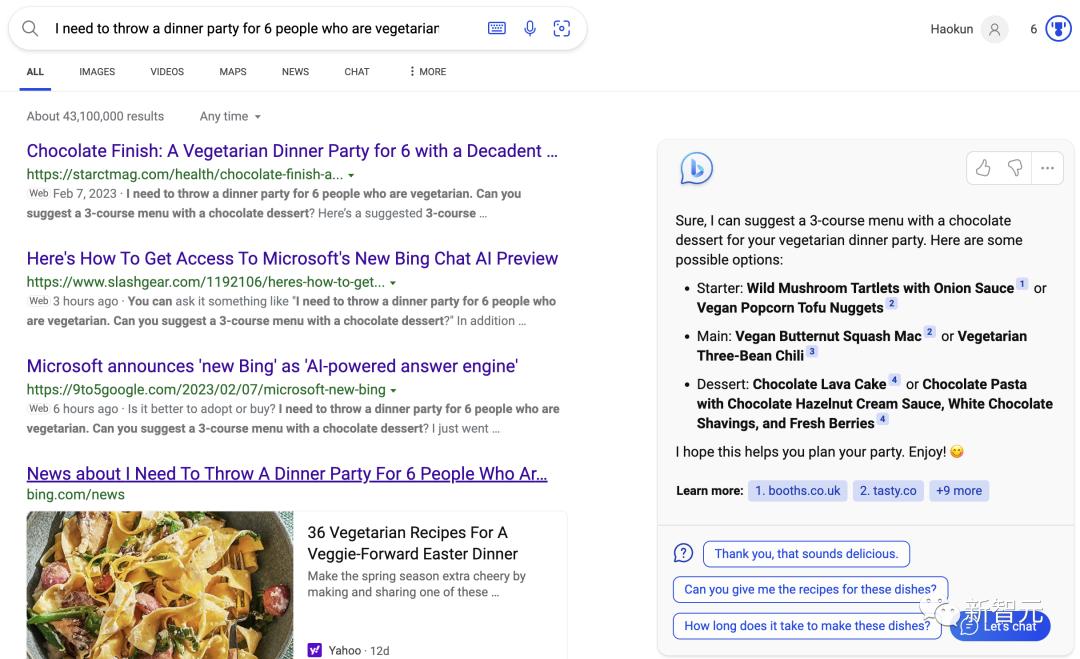Click the vegetarian pasta recipe thumbnail
Image resolution: width=1080 pixels, height=659 pixels.
[160, 585]
